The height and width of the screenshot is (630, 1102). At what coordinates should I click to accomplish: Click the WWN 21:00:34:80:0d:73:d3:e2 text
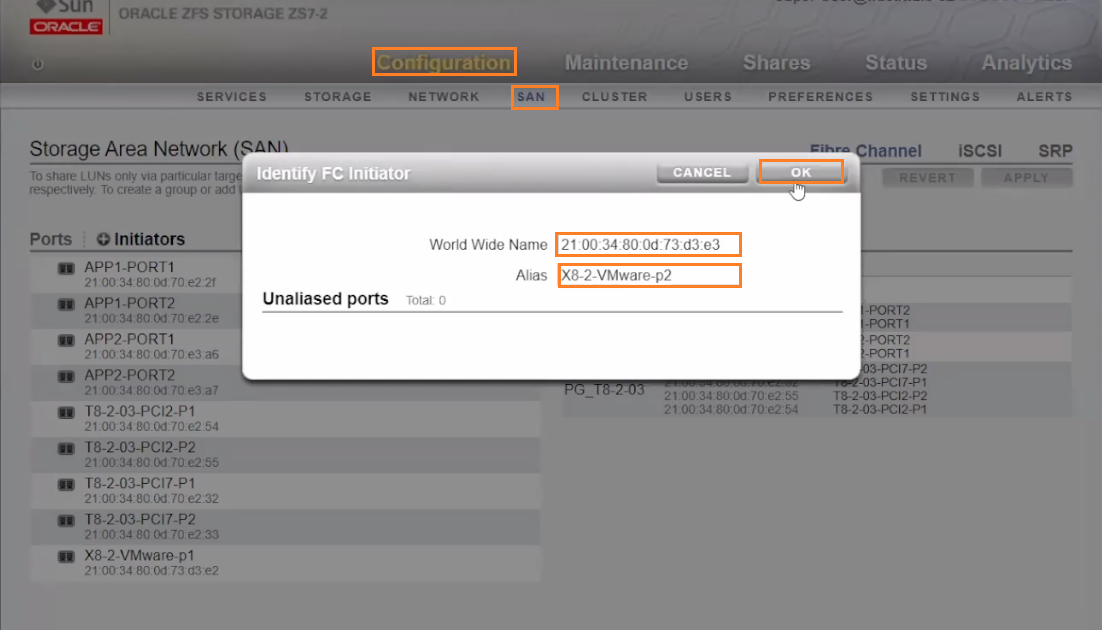(x=151, y=571)
